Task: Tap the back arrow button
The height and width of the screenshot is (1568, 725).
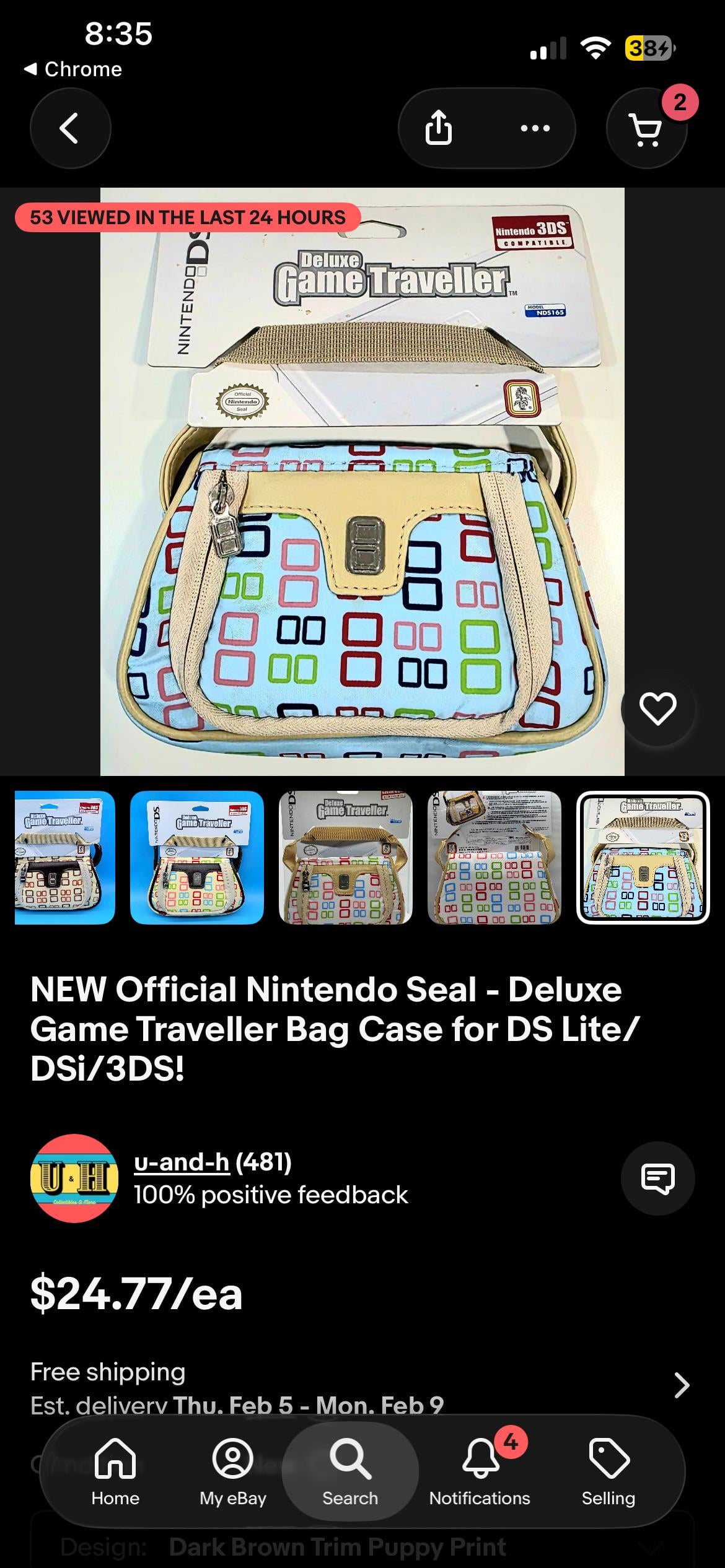Action: tap(70, 128)
